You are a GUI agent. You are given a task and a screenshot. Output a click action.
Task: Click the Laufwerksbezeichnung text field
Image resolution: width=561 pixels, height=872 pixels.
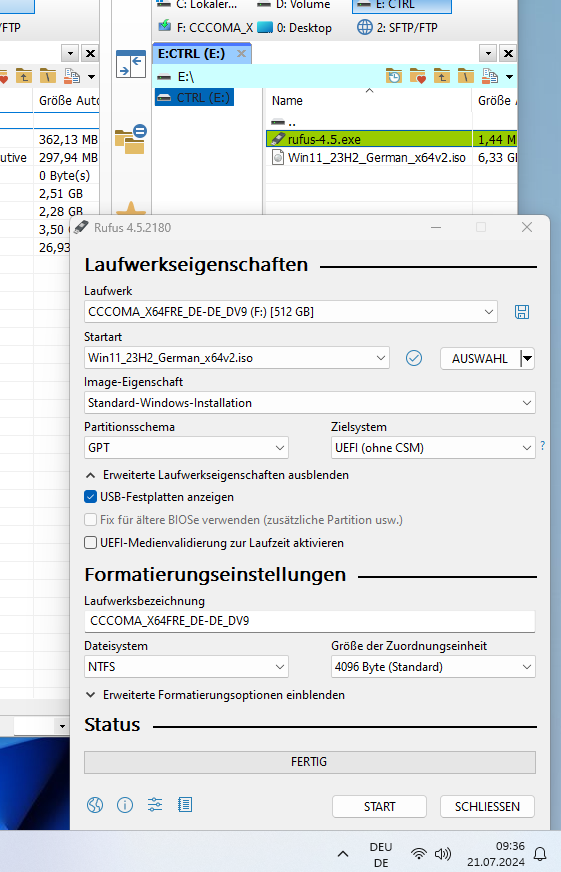[x=310, y=621]
